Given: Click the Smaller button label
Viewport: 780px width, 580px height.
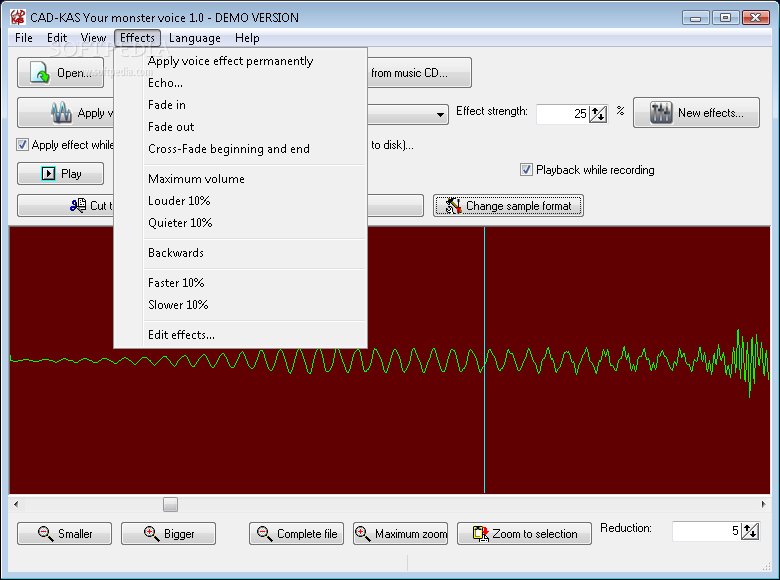Looking at the screenshot, I should [75, 534].
